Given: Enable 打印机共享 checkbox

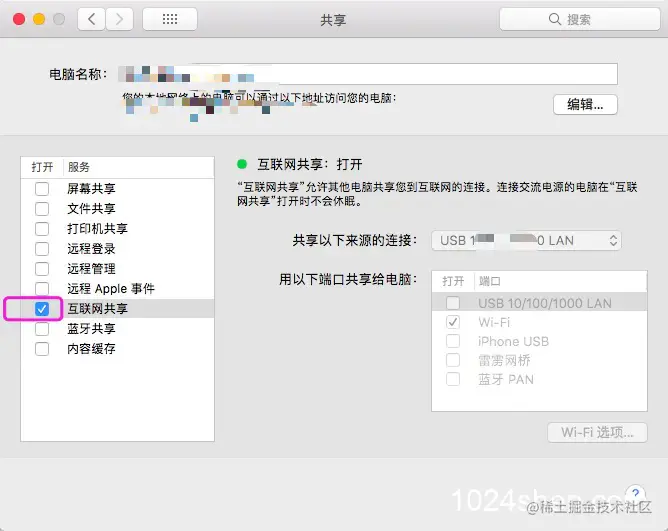Looking at the screenshot, I should click(42, 228).
